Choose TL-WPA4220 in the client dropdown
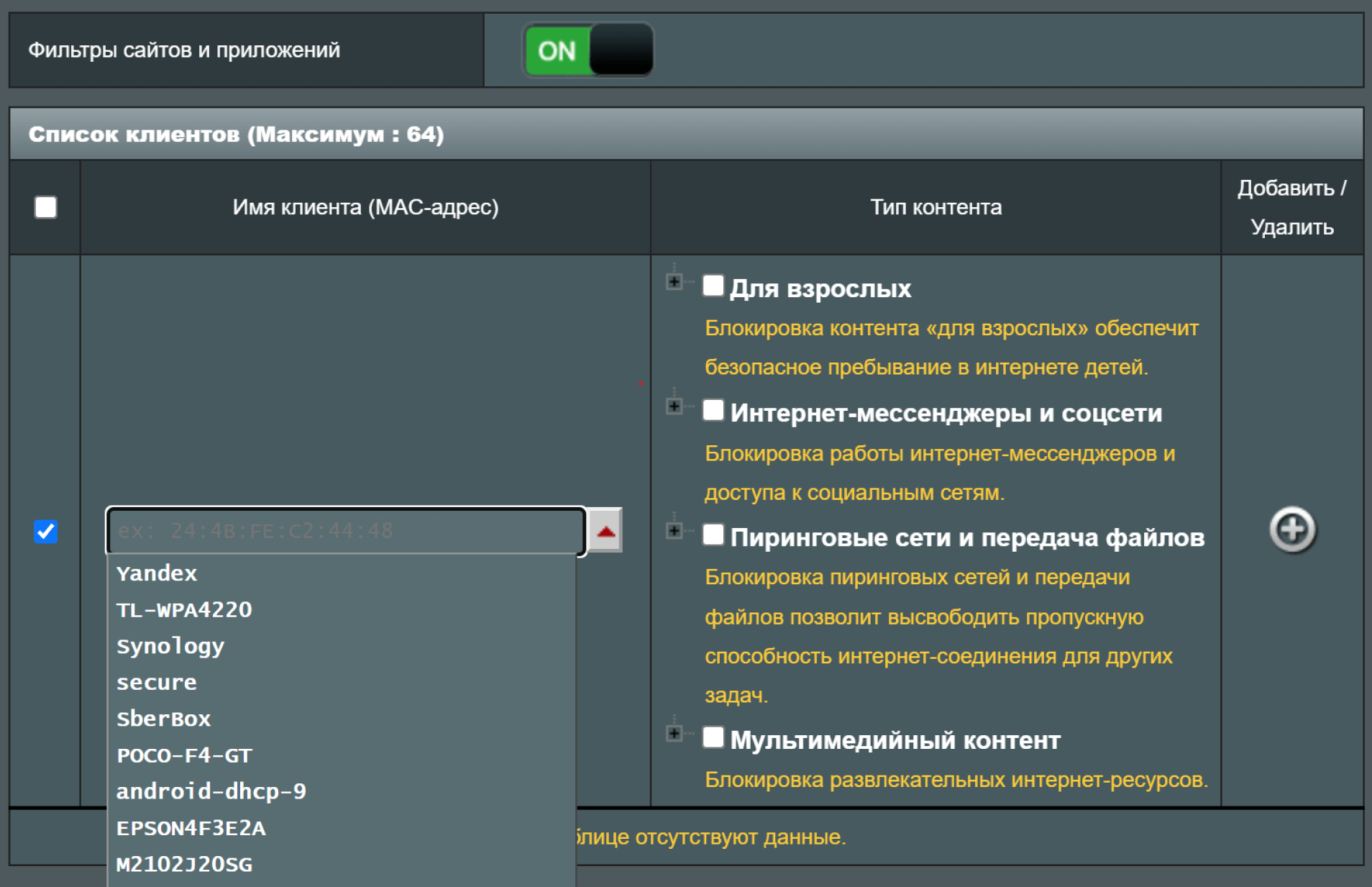This screenshot has width=1372, height=887. [184, 610]
